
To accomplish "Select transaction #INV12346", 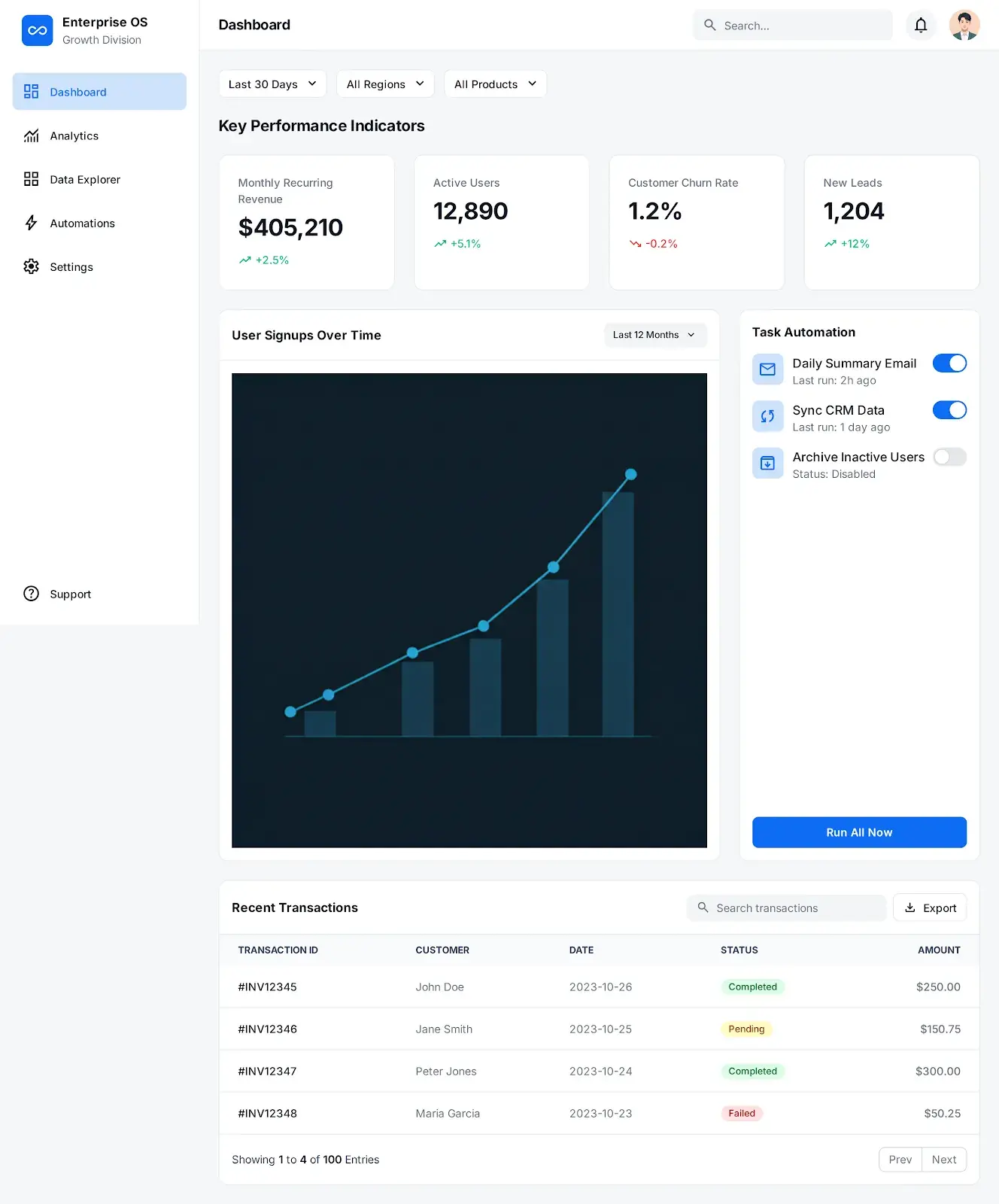I will [267, 1029].
